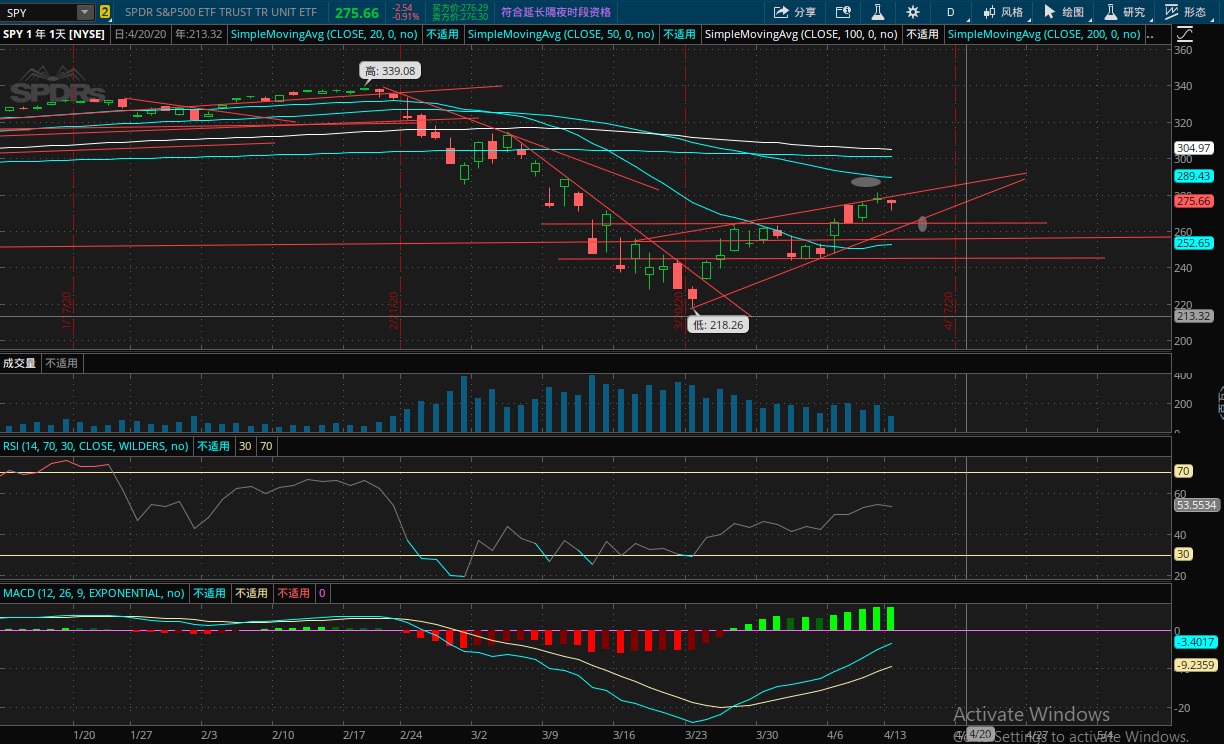1224x744 pixels.
Task: Click the 低: 218.26 low price bubble
Action: coord(720,324)
